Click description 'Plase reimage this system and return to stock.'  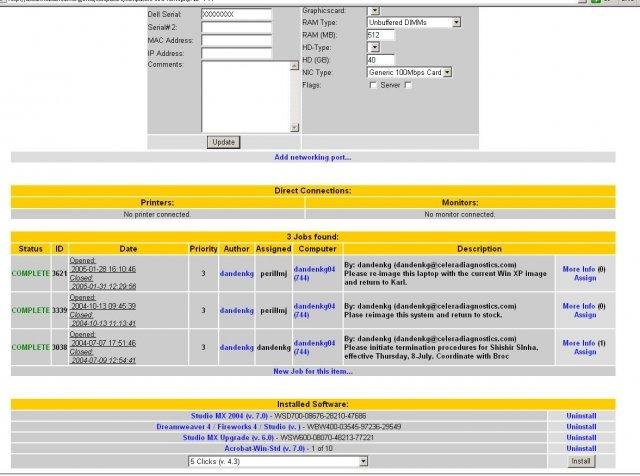coord(423,315)
